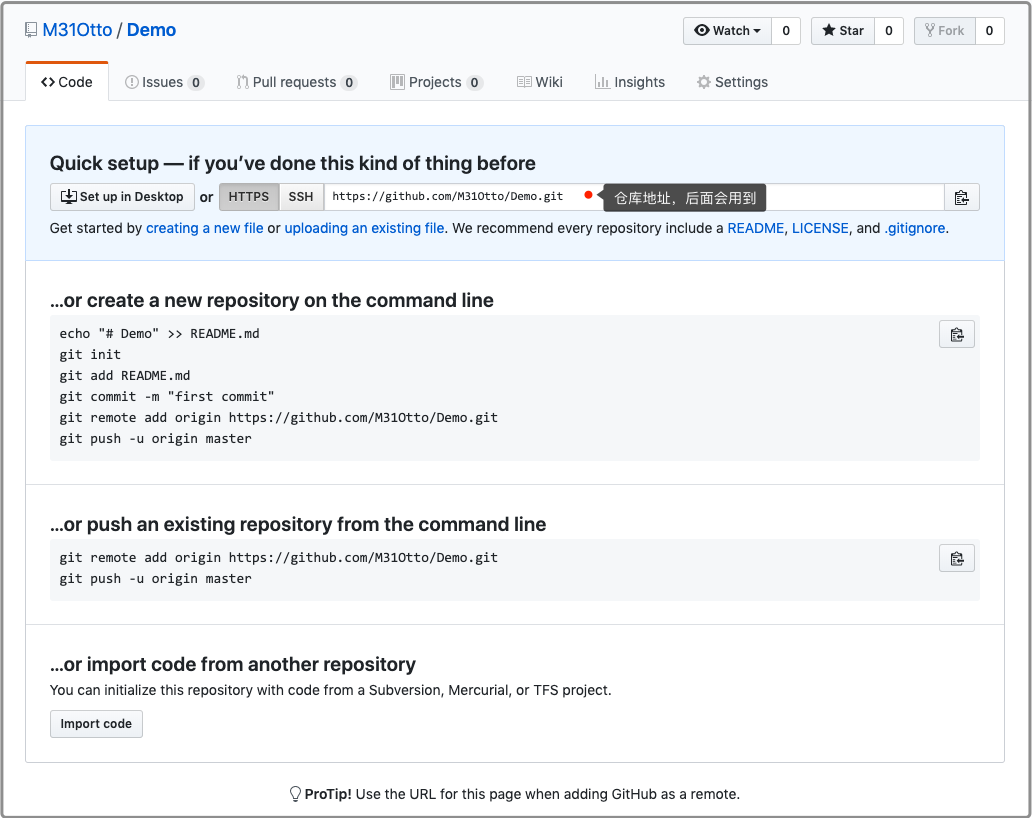This screenshot has height=818, width=1032.
Task: Open the fork count next to Fork
Action: pos(989,31)
